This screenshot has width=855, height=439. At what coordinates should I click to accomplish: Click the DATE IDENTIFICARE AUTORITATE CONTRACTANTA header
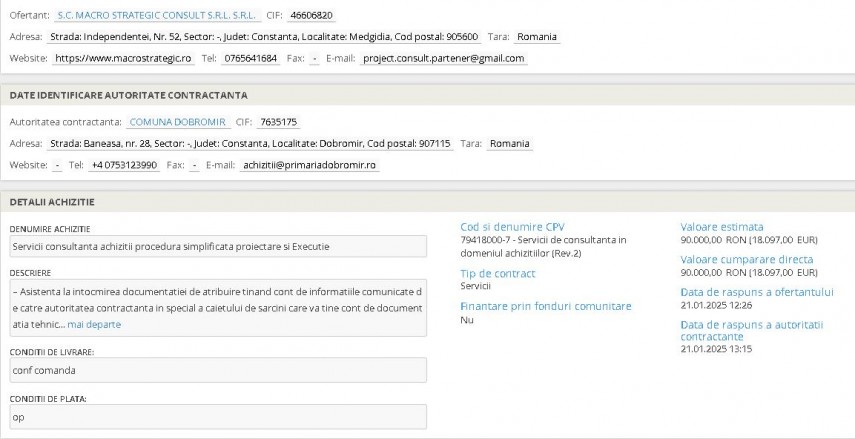tap(128, 95)
